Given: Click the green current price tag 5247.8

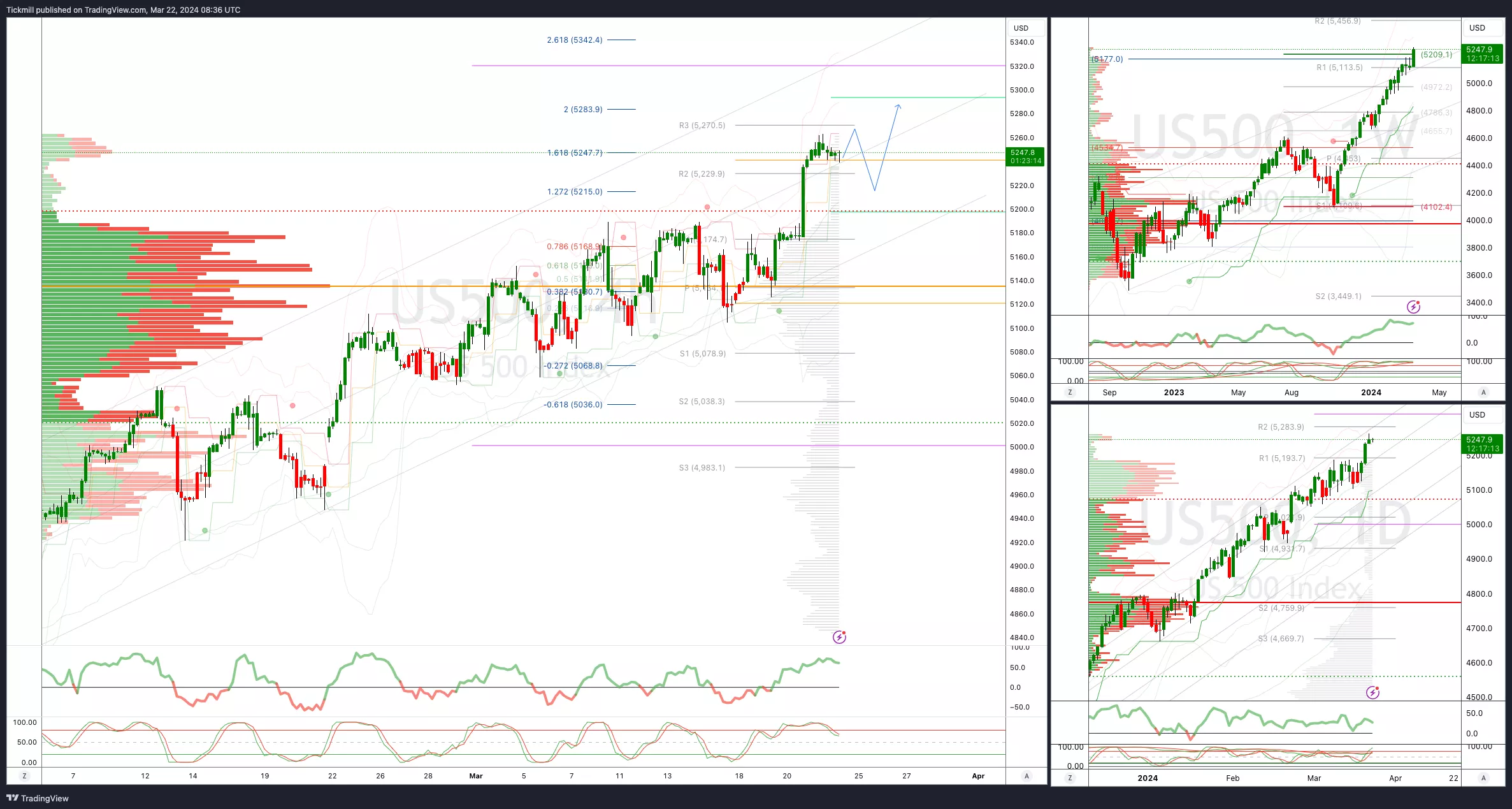Looking at the screenshot, I should click(x=1025, y=156).
